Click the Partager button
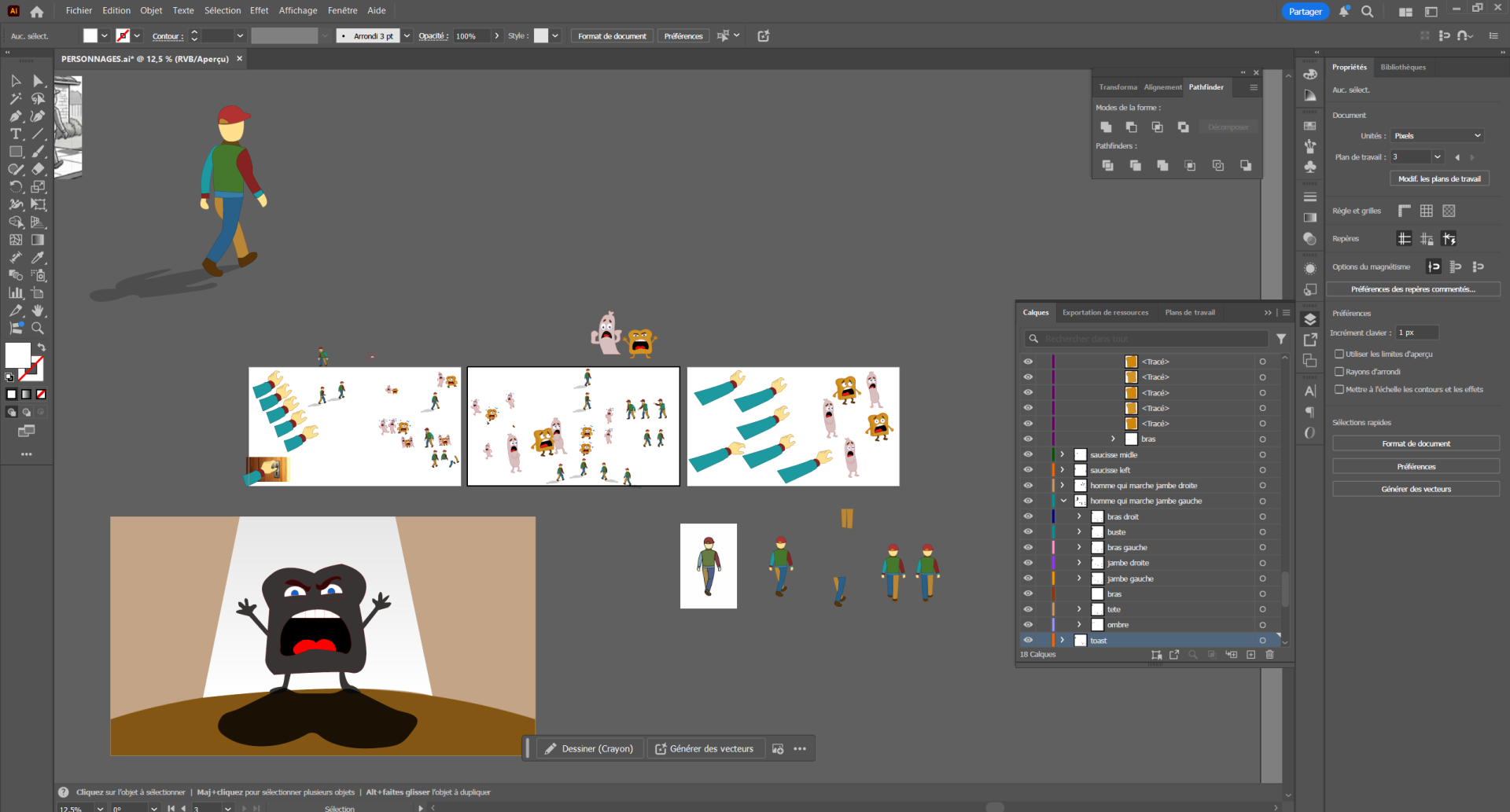Image resolution: width=1510 pixels, height=812 pixels. pyautogui.click(x=1305, y=12)
